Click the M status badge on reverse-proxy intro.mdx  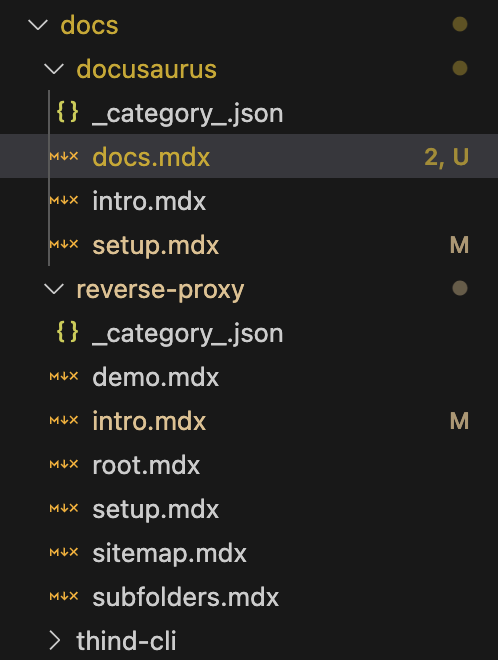[459, 420]
